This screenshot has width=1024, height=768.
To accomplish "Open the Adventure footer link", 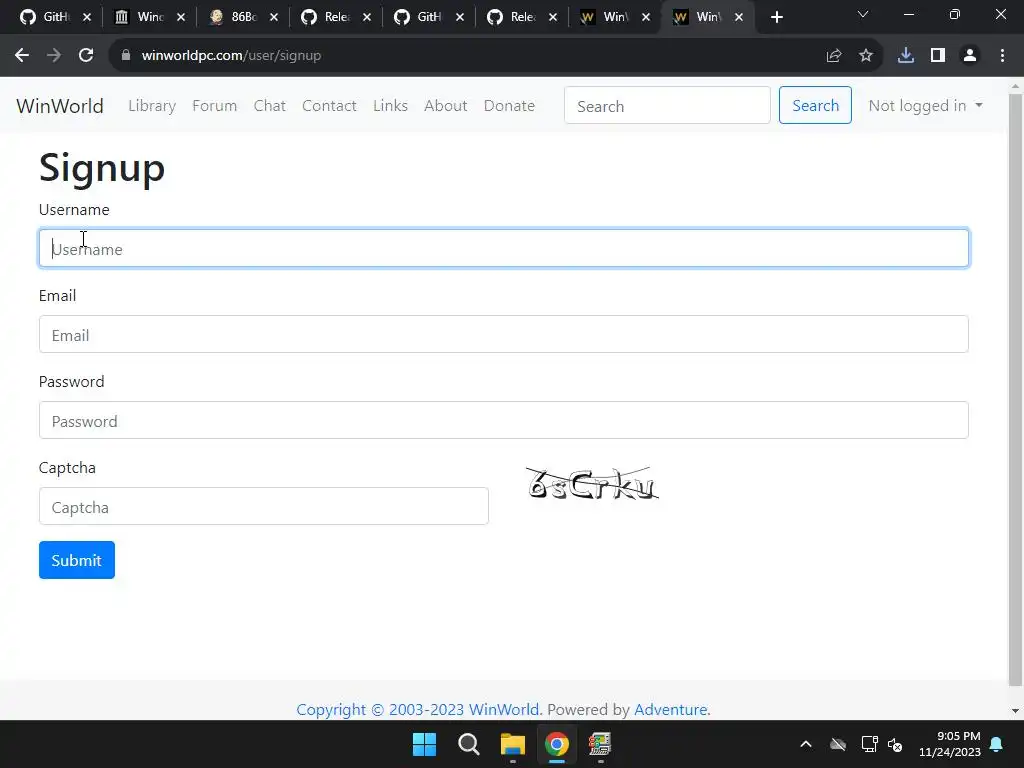I will 670,709.
